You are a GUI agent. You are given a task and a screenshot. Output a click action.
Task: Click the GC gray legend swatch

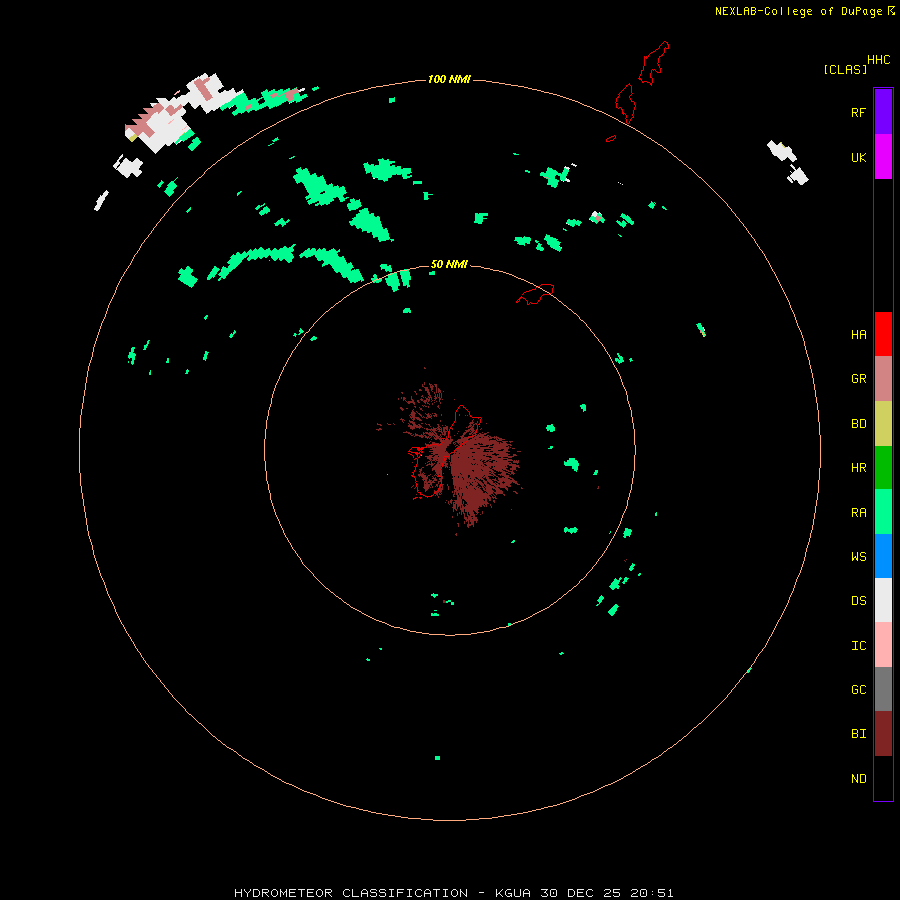point(883,689)
